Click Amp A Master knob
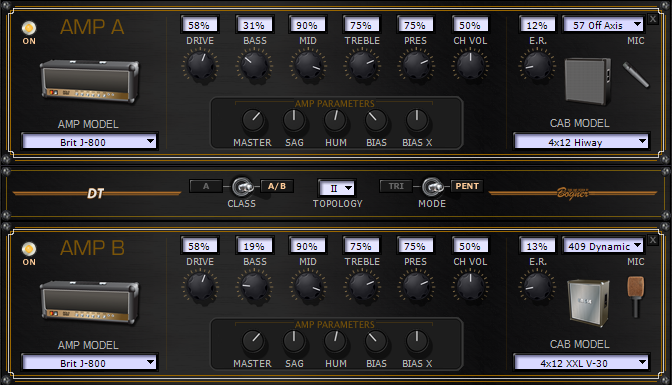672x385 pixels. coord(253,120)
